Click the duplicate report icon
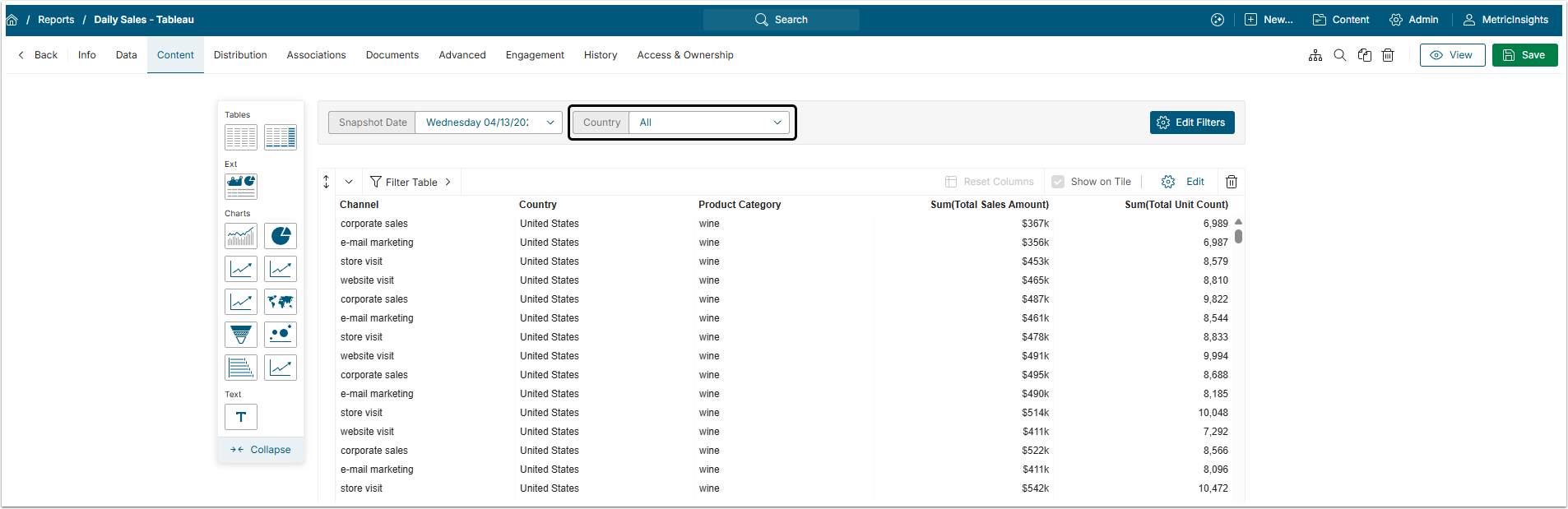The width and height of the screenshot is (1568, 509). click(1365, 55)
